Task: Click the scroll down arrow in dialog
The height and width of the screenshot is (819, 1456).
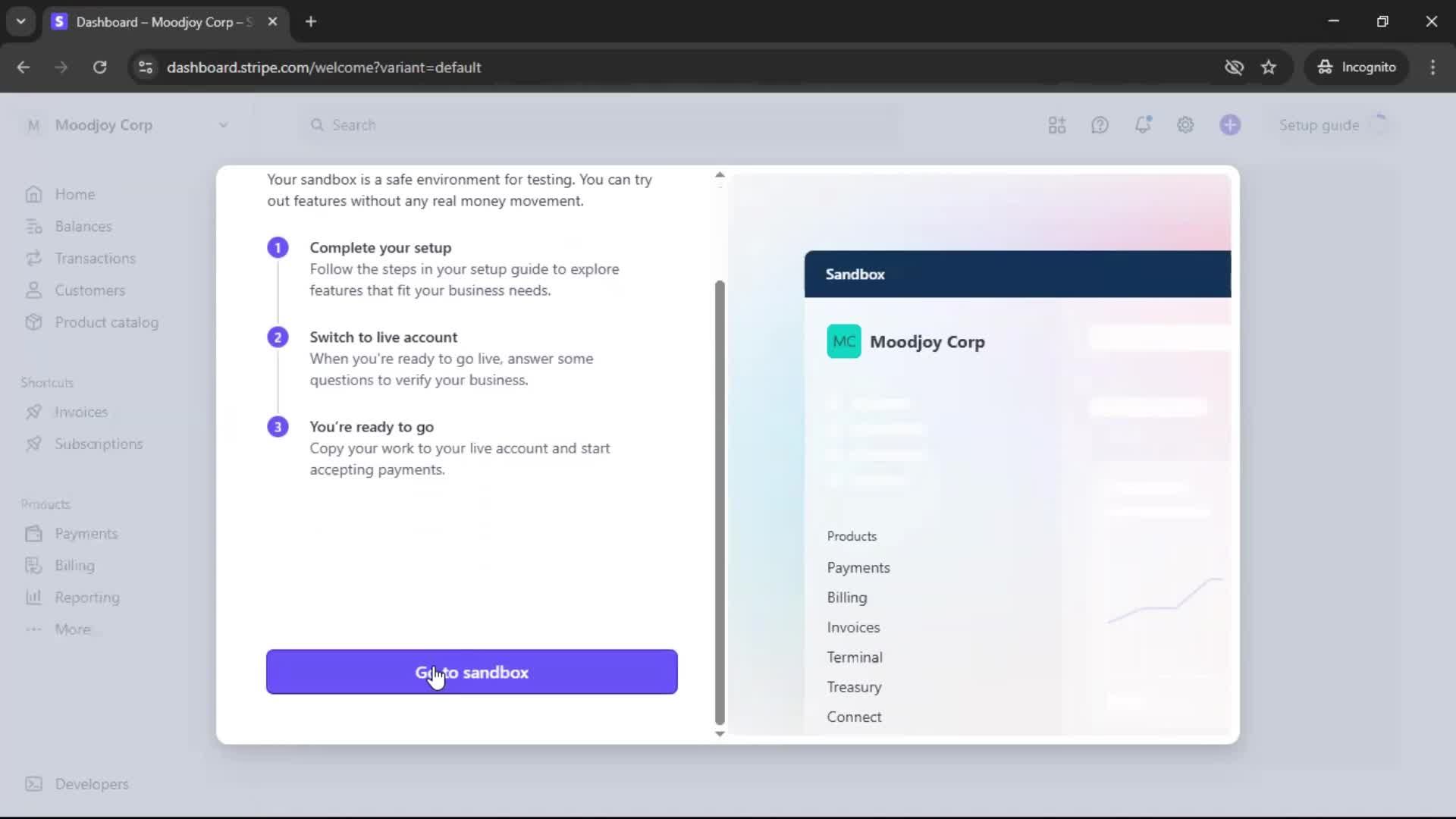Action: (x=720, y=733)
